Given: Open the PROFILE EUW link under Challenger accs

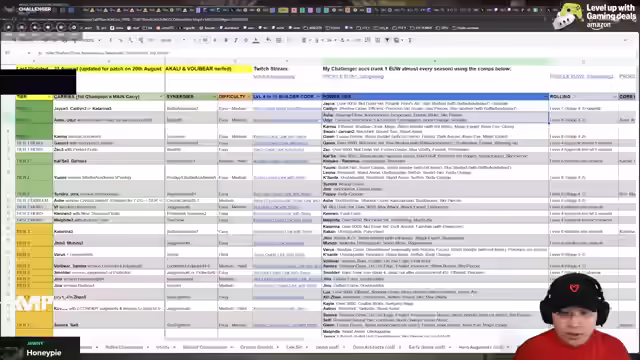Looking at the screenshot, I should (353, 76).
